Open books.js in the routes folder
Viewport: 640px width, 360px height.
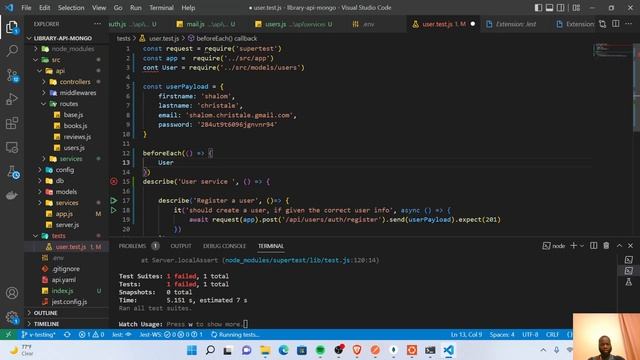coord(75,126)
